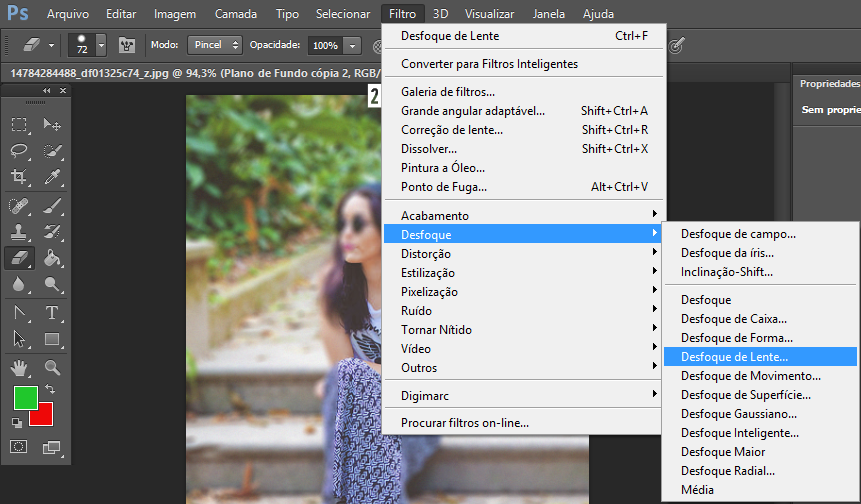Viewport: 861px width, 504px height.
Task: Close the toolbox panel with X
Action: [x=63, y=91]
